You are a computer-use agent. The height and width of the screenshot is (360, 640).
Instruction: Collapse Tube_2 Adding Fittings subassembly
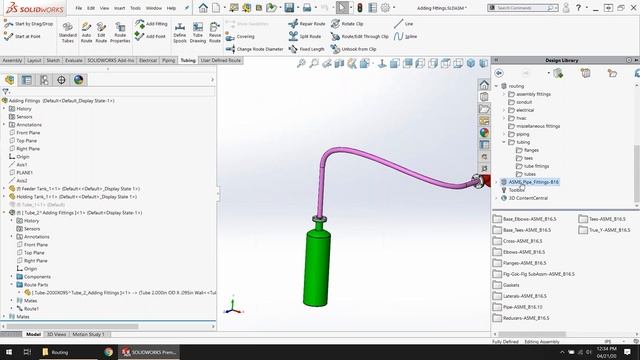coord(4,213)
